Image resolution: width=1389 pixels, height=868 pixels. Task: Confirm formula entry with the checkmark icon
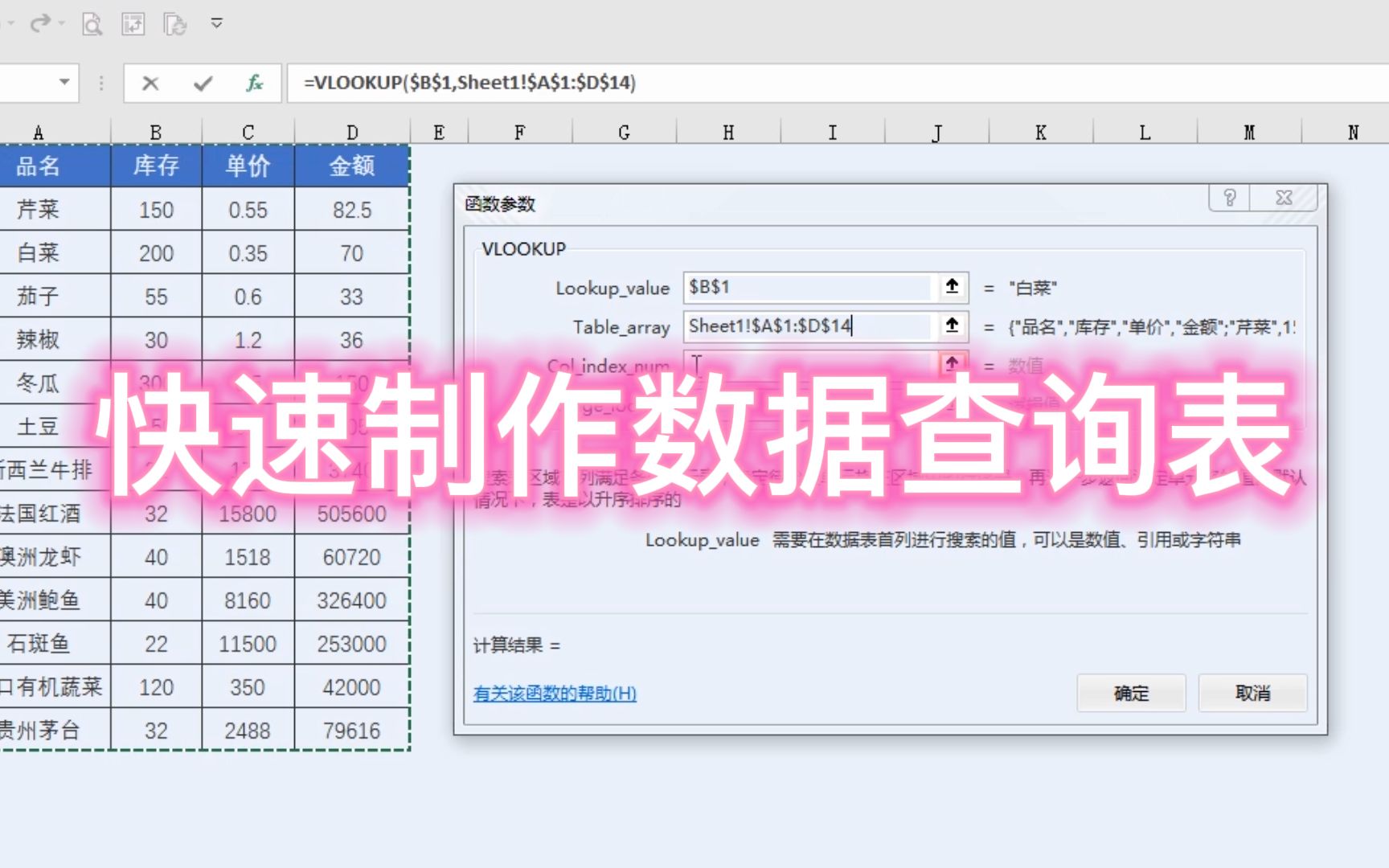pos(203,83)
